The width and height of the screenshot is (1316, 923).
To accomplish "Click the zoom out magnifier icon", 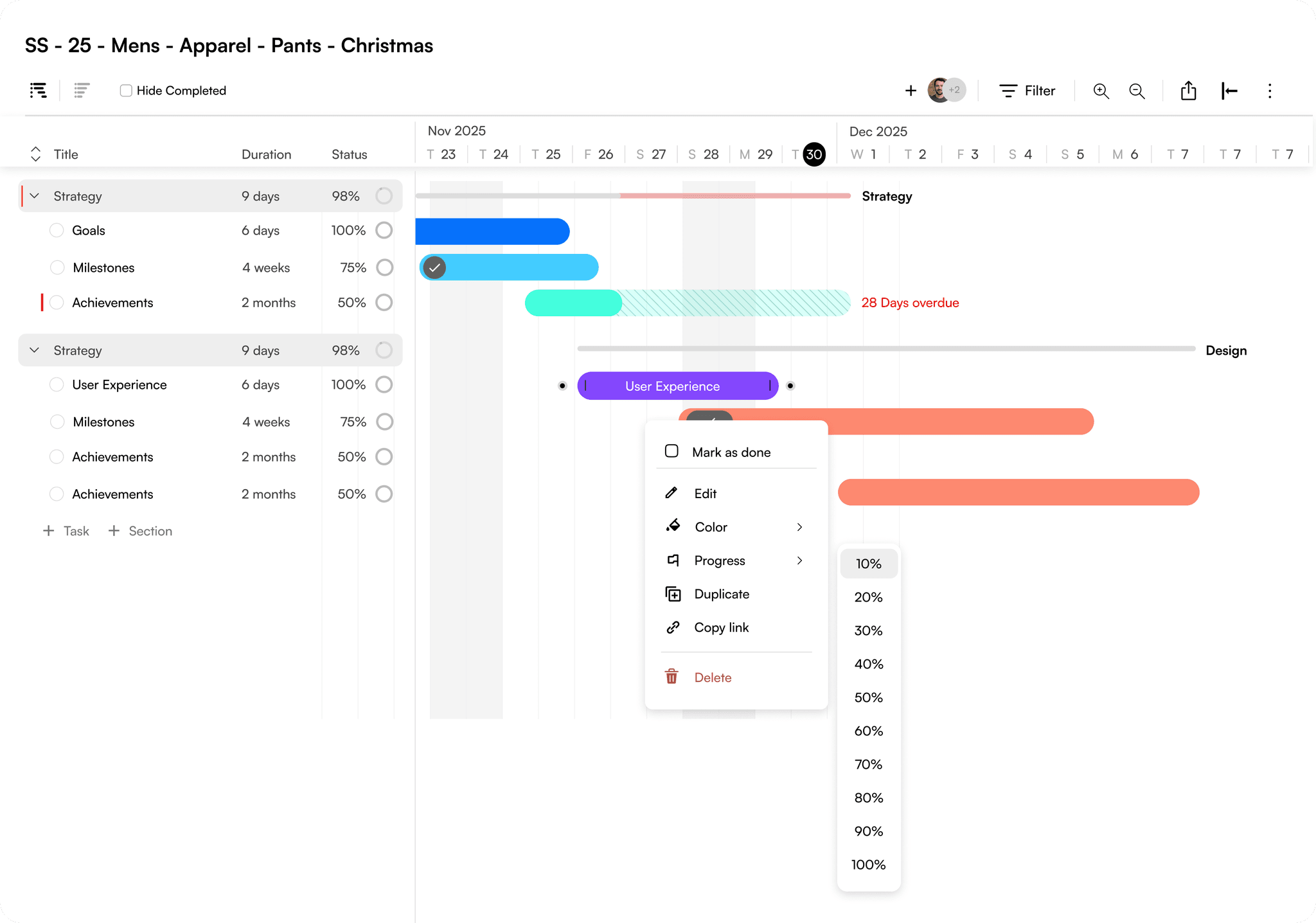I will (x=1137, y=91).
